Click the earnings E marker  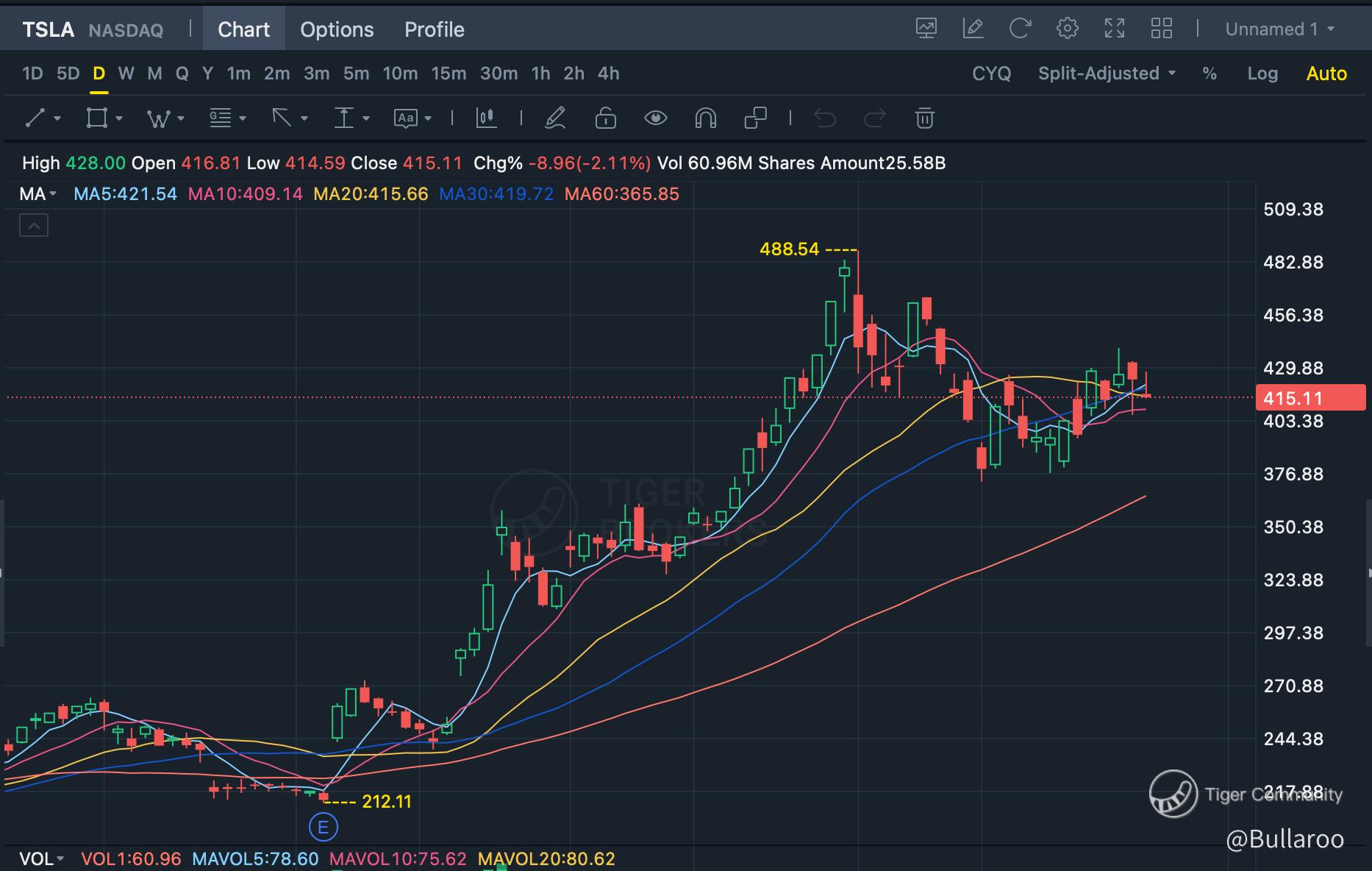coord(323,828)
